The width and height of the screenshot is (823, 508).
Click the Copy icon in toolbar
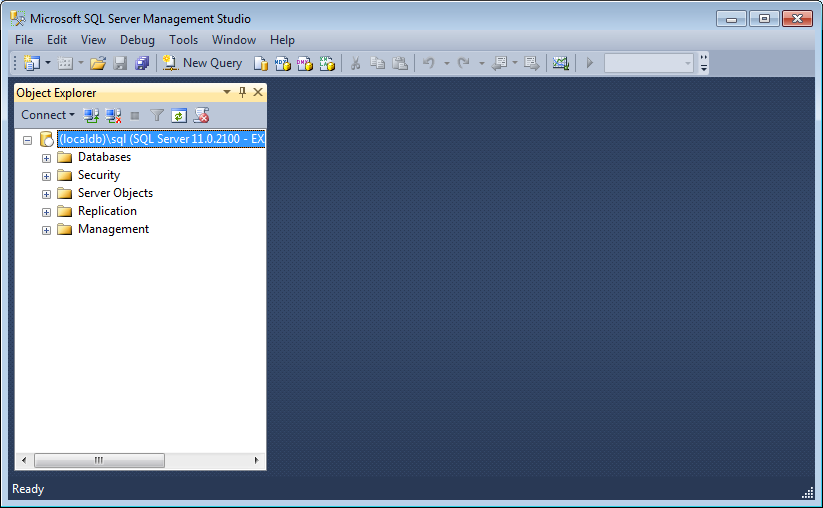pyautogui.click(x=377, y=64)
